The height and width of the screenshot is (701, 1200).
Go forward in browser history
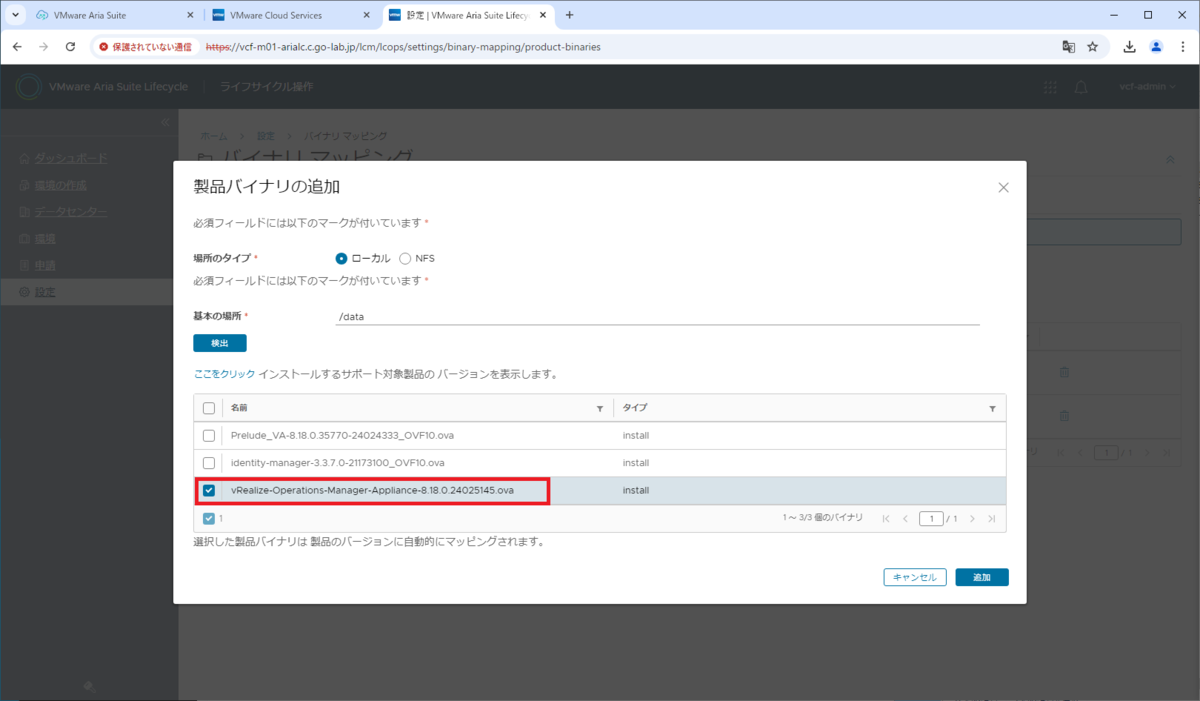coord(43,47)
